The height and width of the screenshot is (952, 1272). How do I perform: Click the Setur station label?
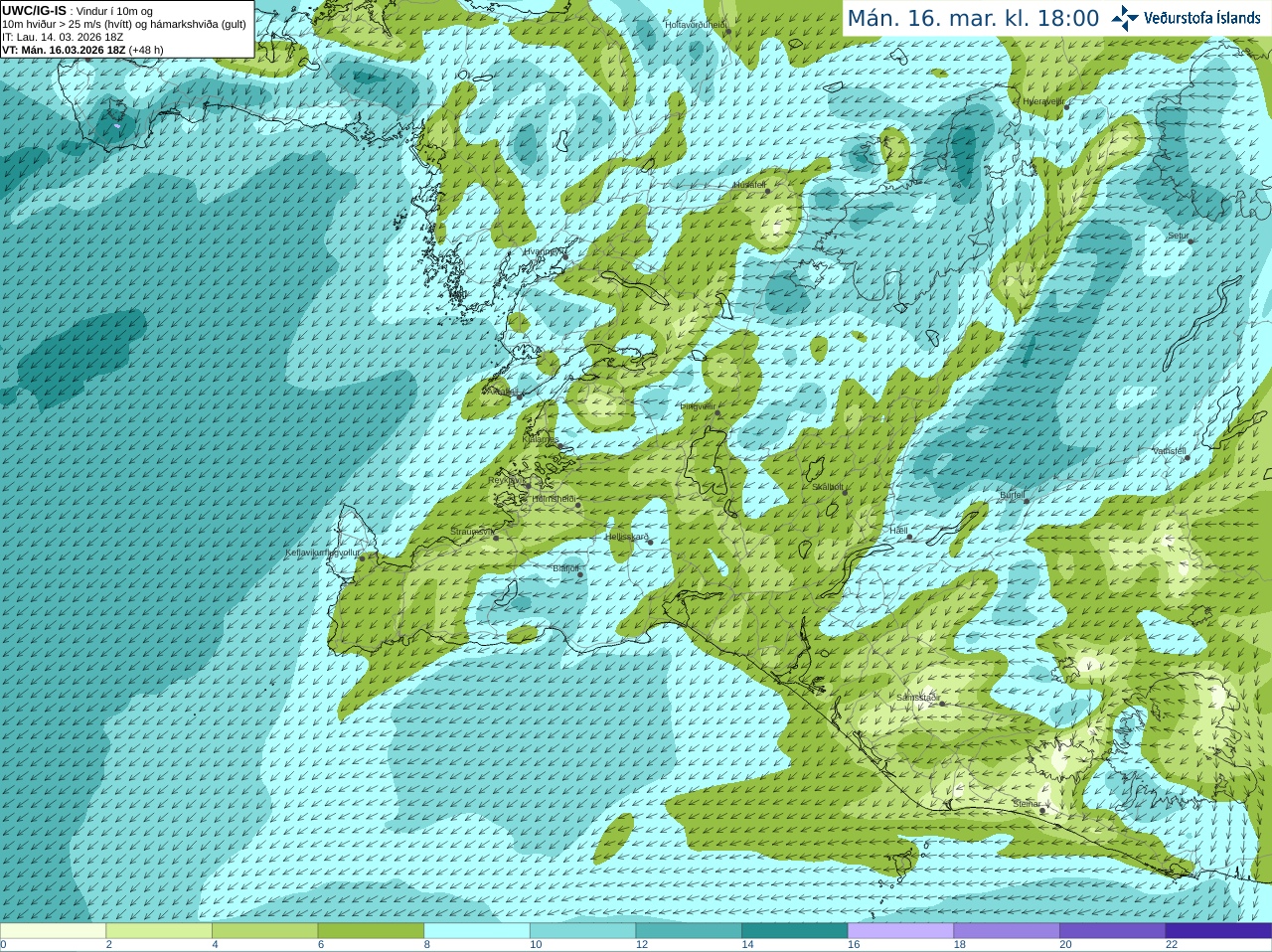coord(1178,237)
